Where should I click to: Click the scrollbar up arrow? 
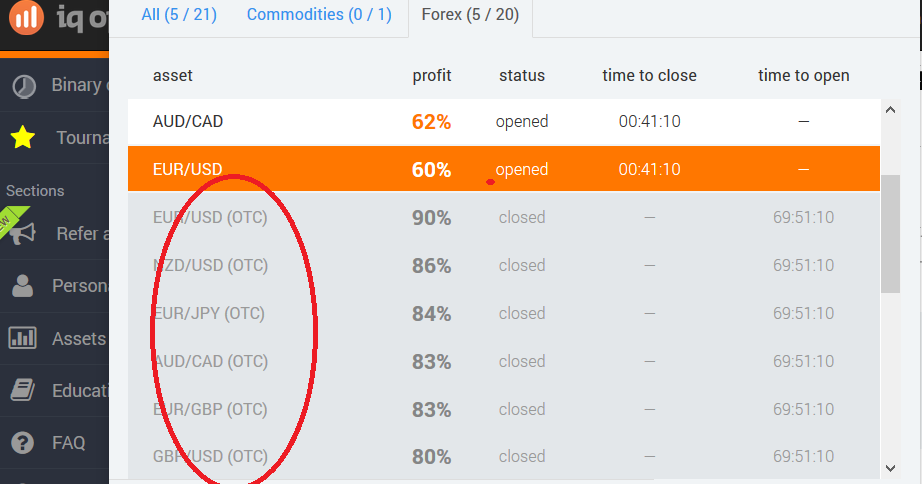pyautogui.click(x=890, y=109)
